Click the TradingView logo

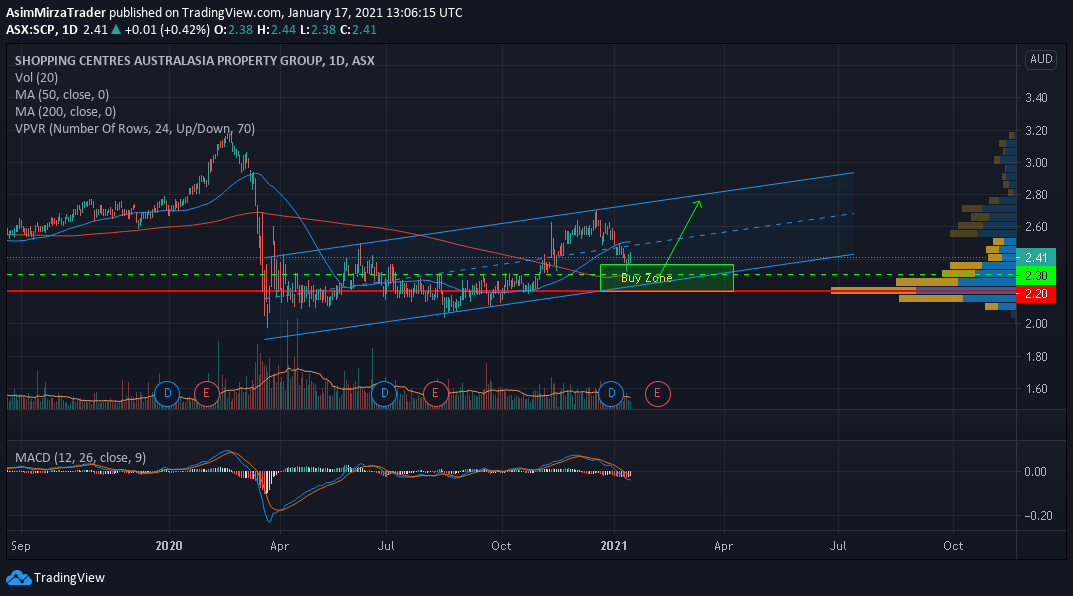tap(55, 578)
